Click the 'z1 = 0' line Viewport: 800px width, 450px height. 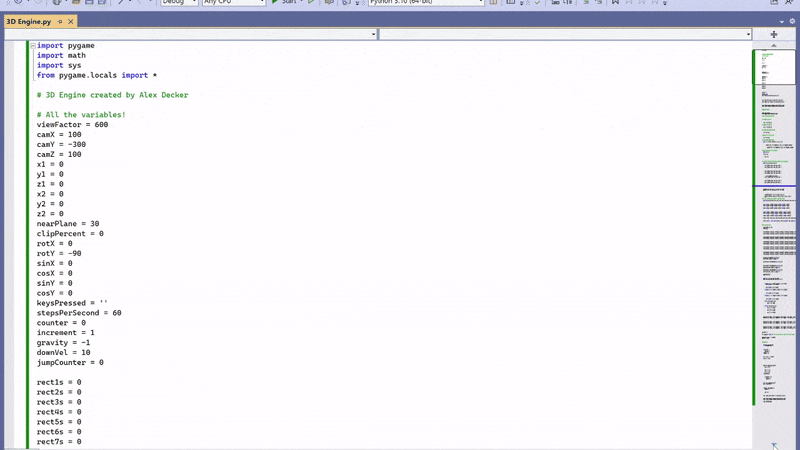click(50, 184)
